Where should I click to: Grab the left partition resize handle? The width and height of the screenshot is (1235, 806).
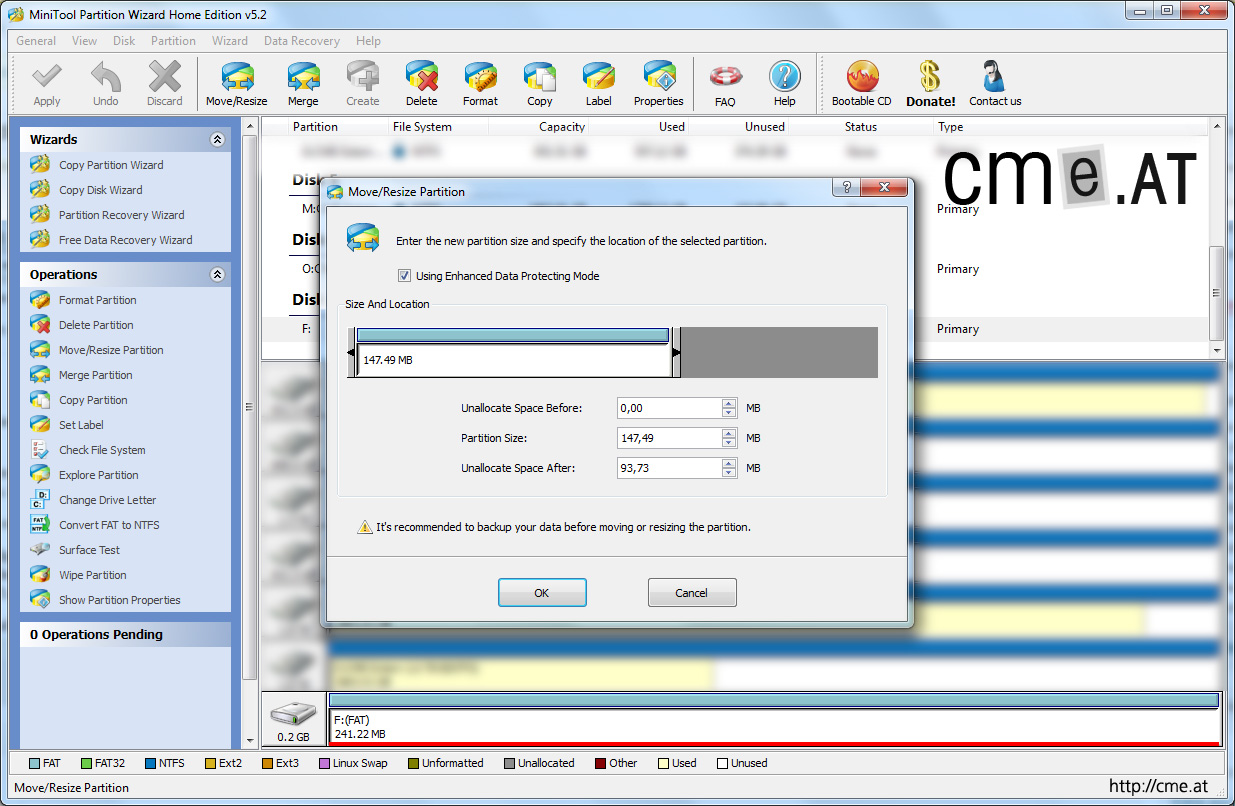point(351,353)
